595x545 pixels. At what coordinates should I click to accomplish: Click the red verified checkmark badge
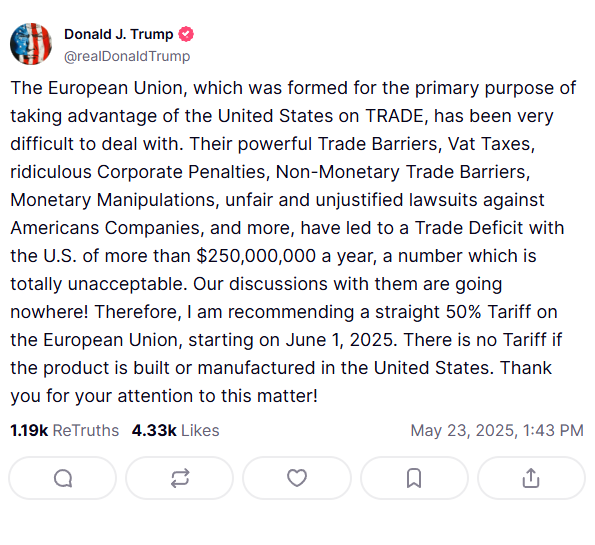pyautogui.click(x=186, y=34)
